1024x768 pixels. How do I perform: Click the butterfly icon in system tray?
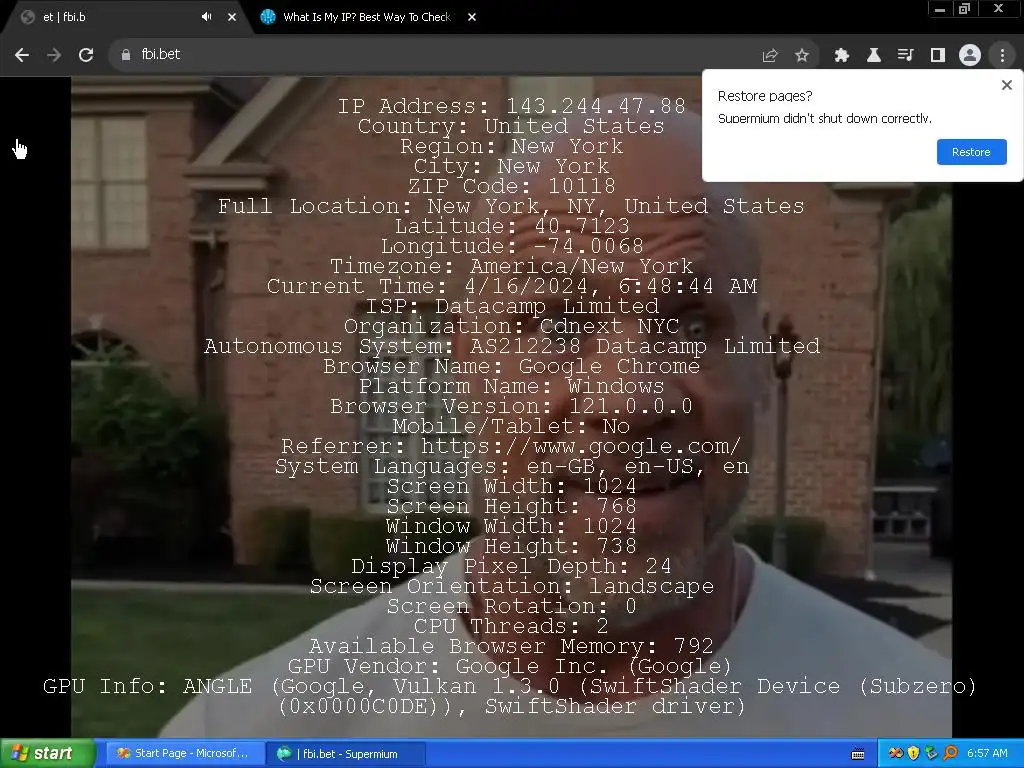tap(896, 754)
